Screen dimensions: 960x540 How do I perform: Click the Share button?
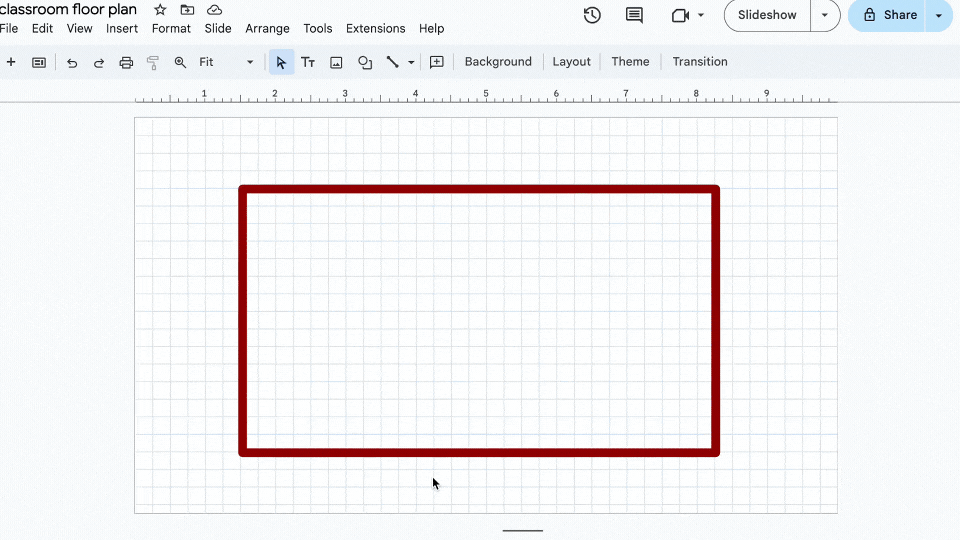888,15
